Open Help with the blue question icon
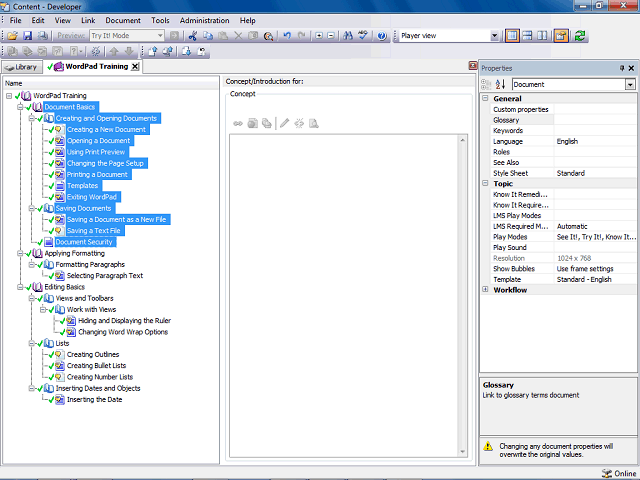This screenshot has height=480, width=640. tap(382, 36)
